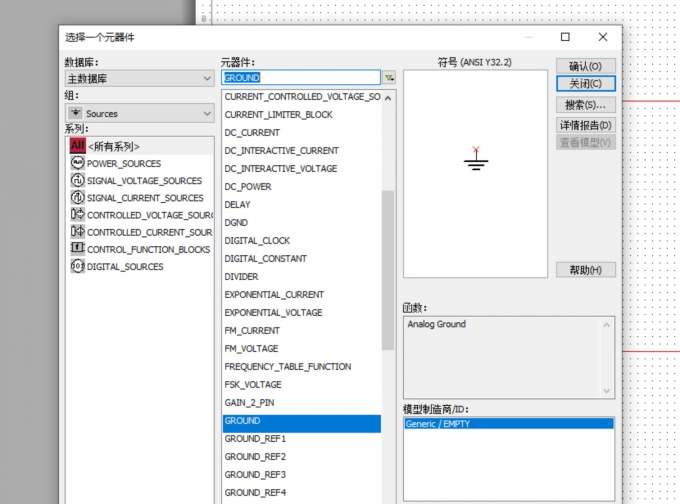Screen dimensions: 680x504
Task: Select SIGNAL_CURRENT_SOURCES family row
Action: [140, 198]
